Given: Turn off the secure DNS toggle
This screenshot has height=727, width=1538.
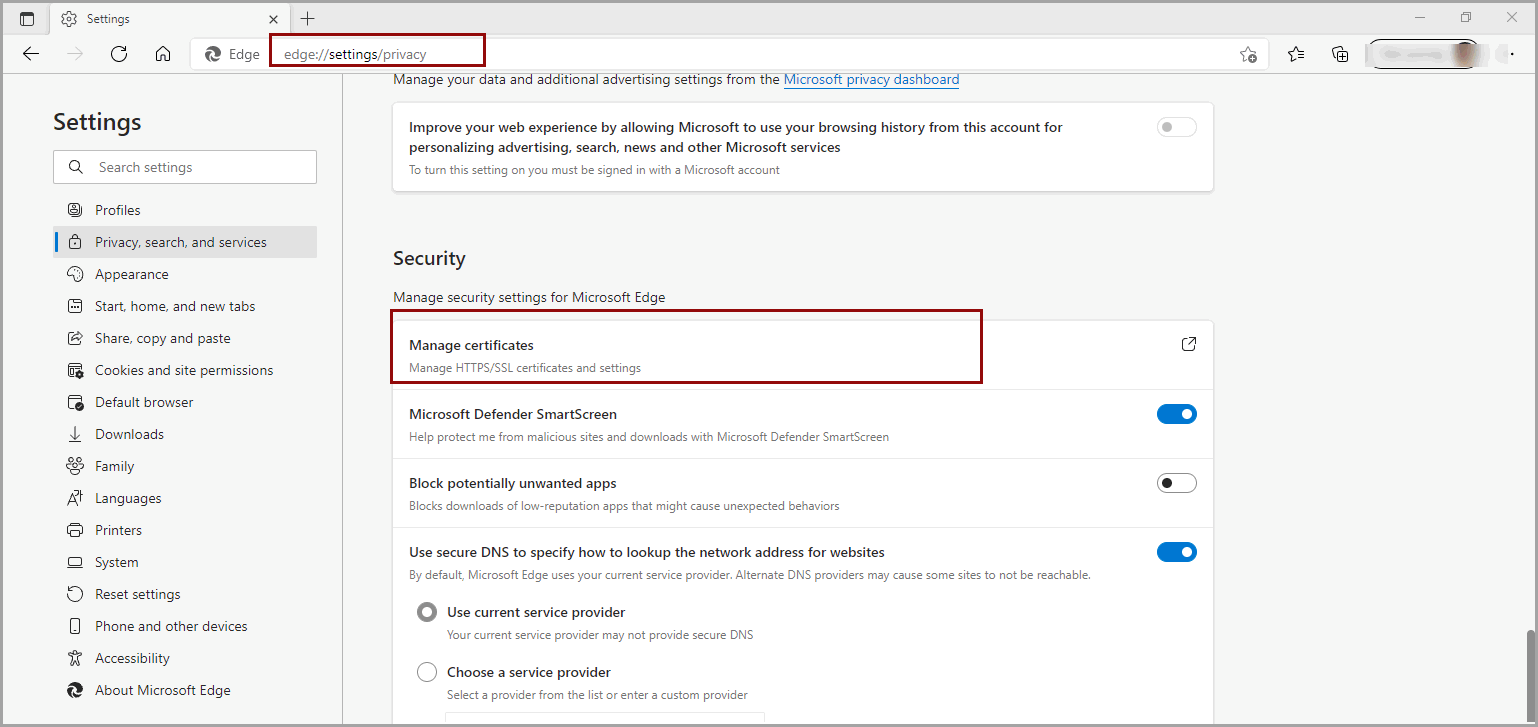Looking at the screenshot, I should pos(1176,552).
